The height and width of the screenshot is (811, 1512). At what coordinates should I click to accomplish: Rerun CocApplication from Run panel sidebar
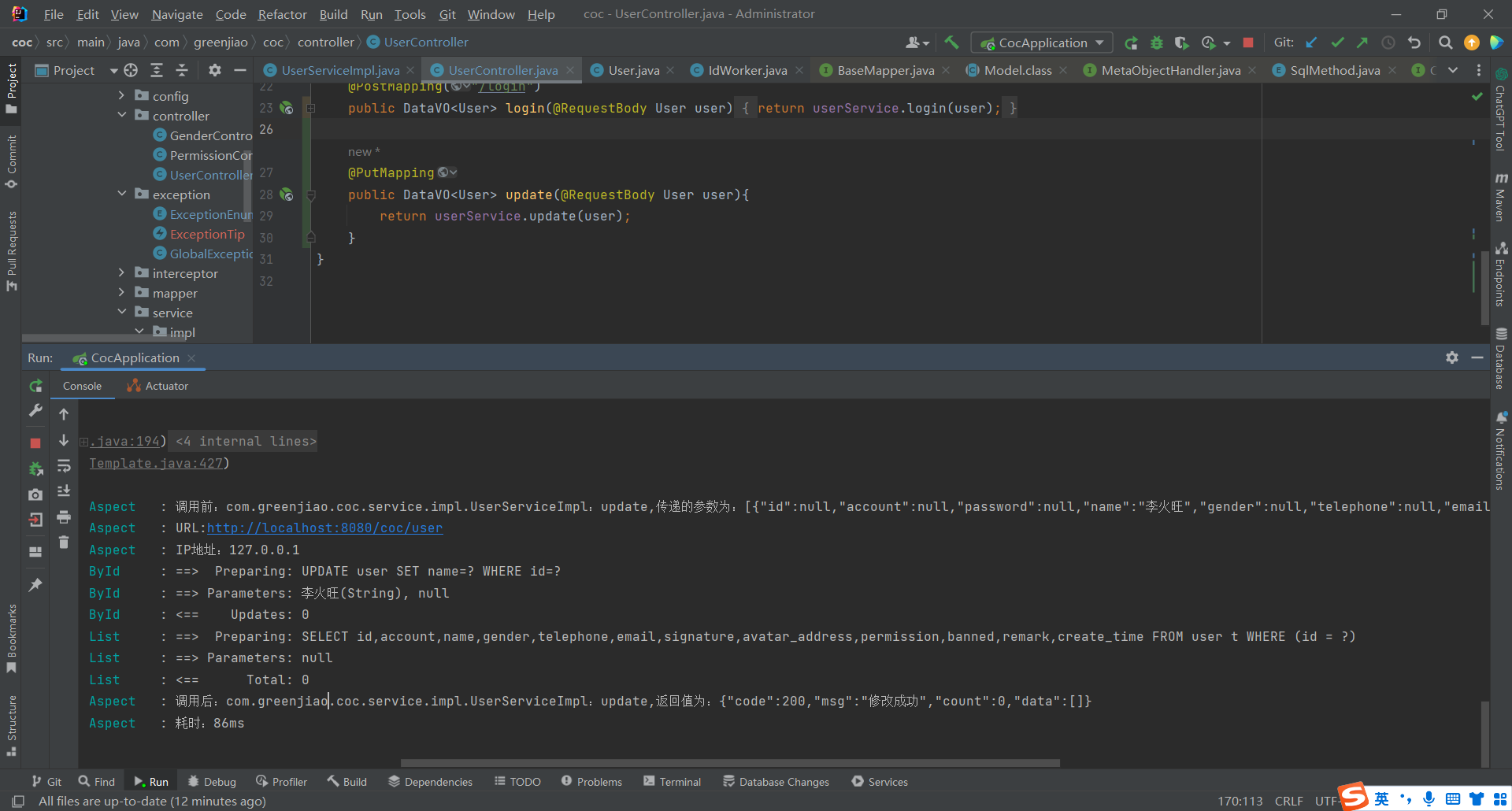35,386
